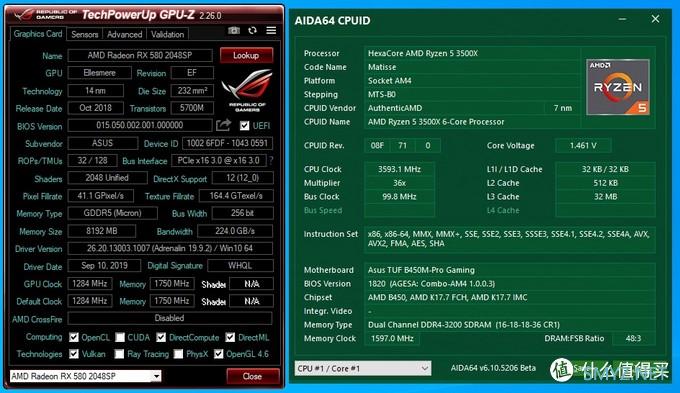Image resolution: width=680 pixels, height=393 pixels.
Task: Open the GPU-Z hamburger menu
Action: tap(271, 30)
